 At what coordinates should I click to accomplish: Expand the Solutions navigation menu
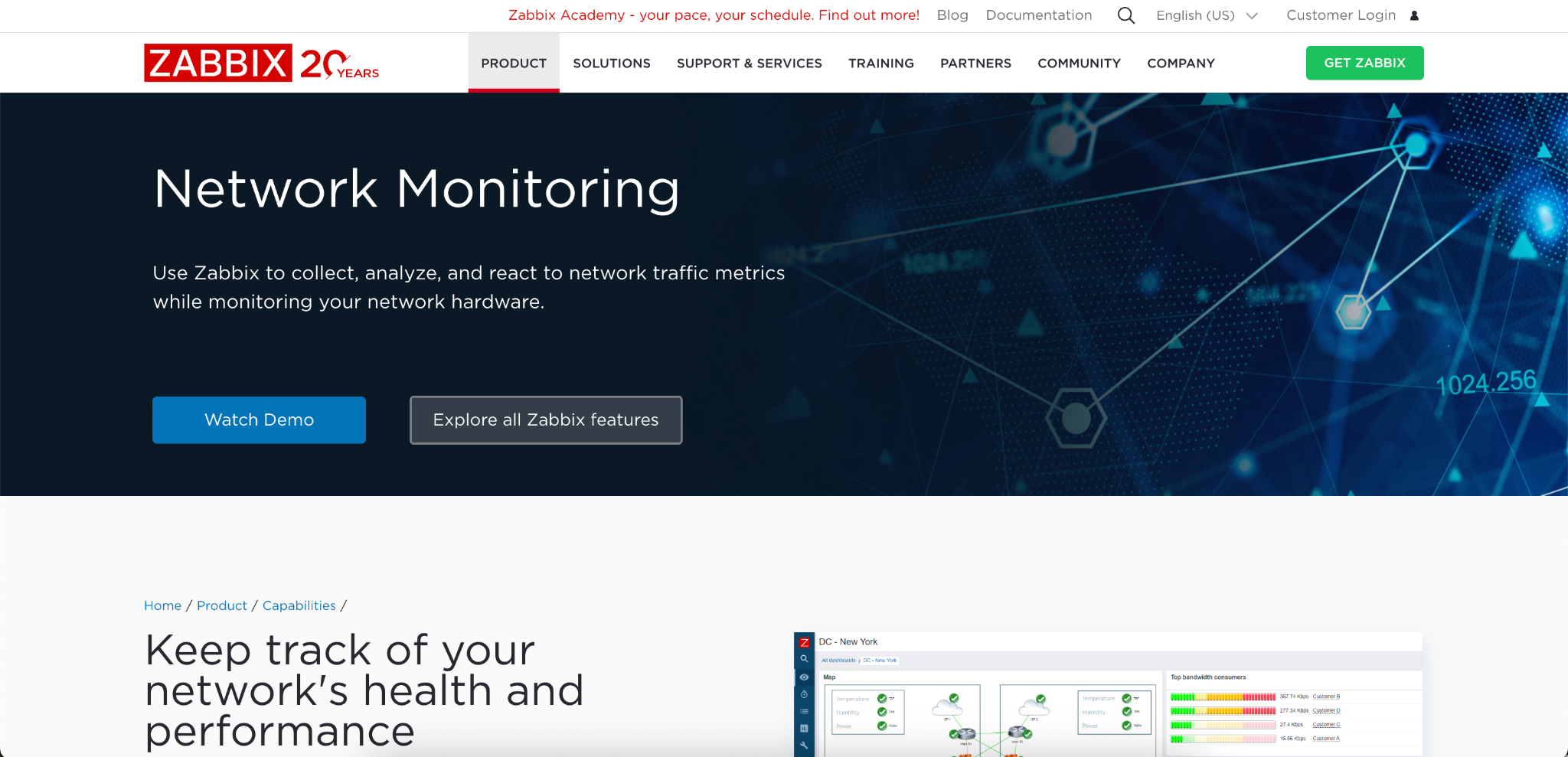click(612, 64)
